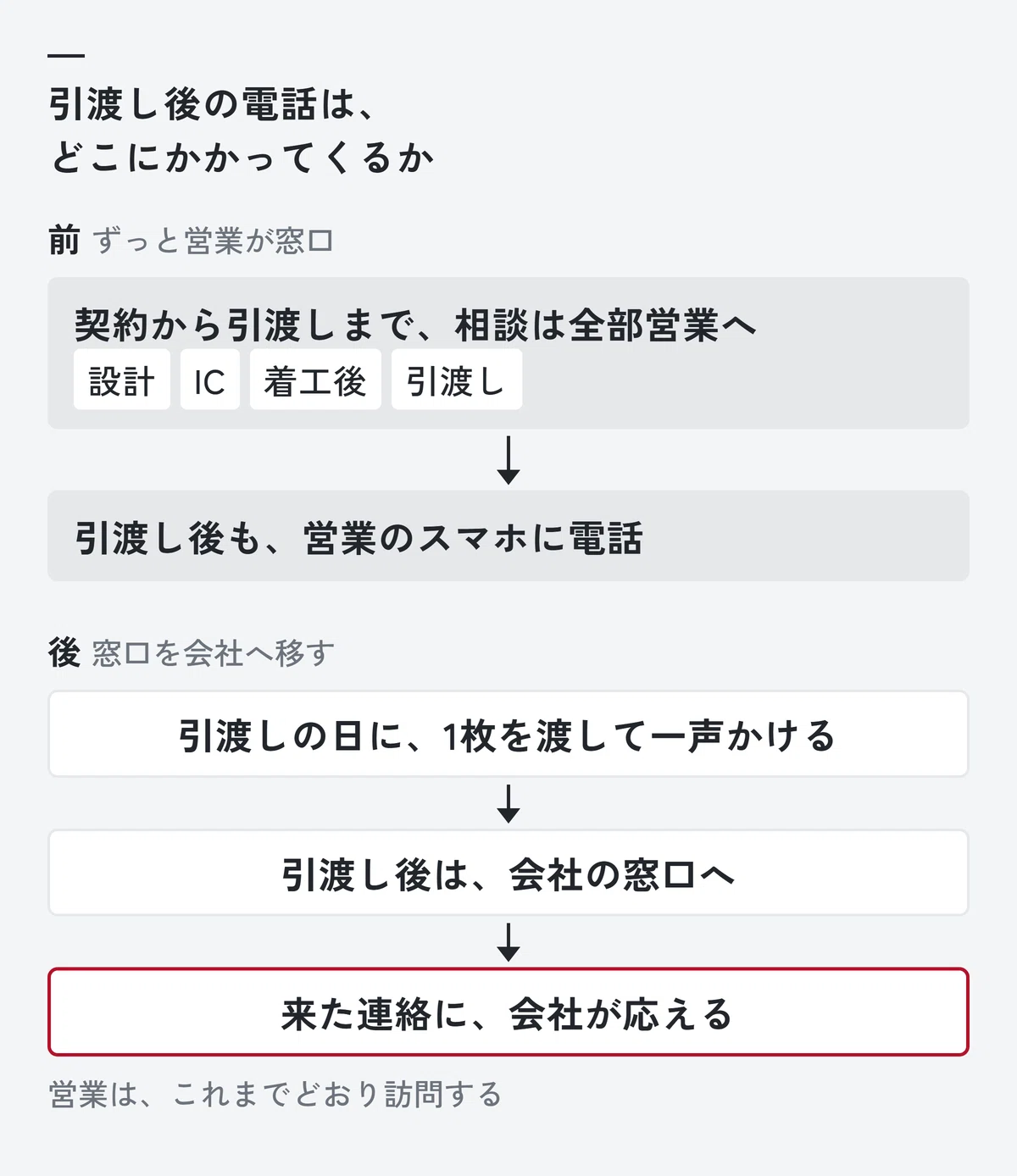Click the box 引渡しの日に、1枚を渡して一声かける
Viewport: 1017px width, 1176px height.
(x=508, y=734)
